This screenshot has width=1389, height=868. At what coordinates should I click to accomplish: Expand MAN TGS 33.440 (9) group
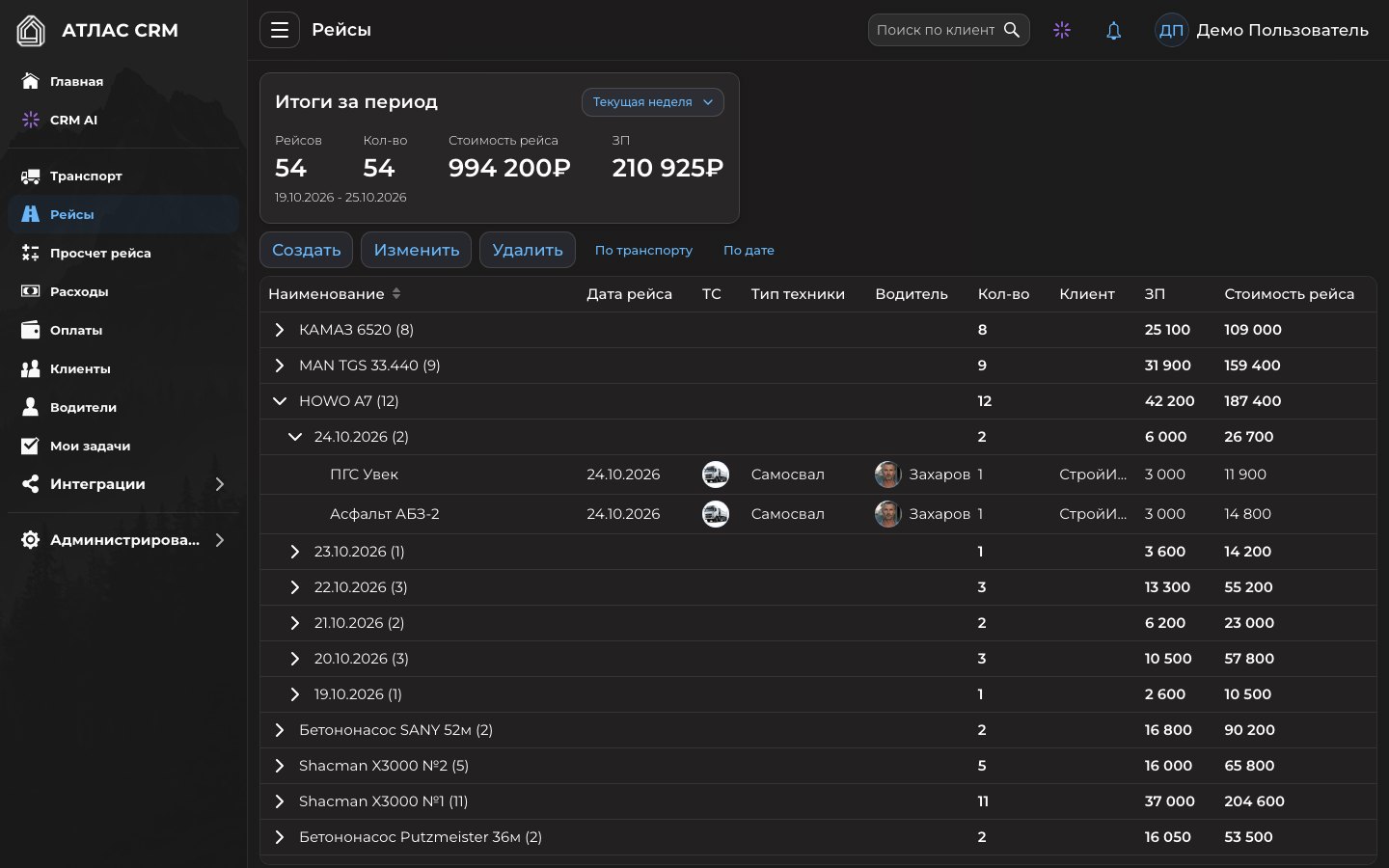pyautogui.click(x=280, y=366)
